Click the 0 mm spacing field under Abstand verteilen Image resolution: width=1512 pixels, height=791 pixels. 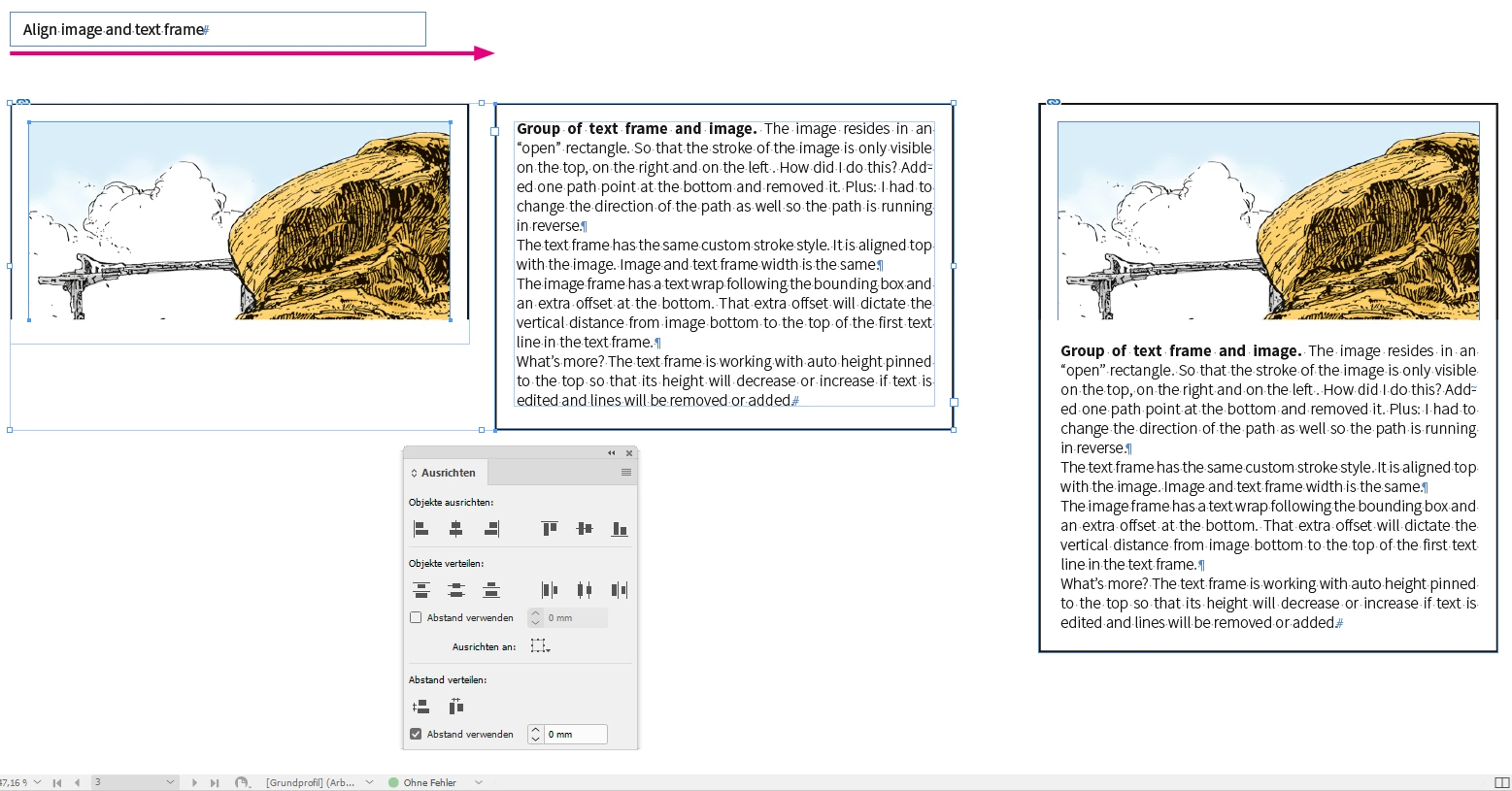click(576, 735)
